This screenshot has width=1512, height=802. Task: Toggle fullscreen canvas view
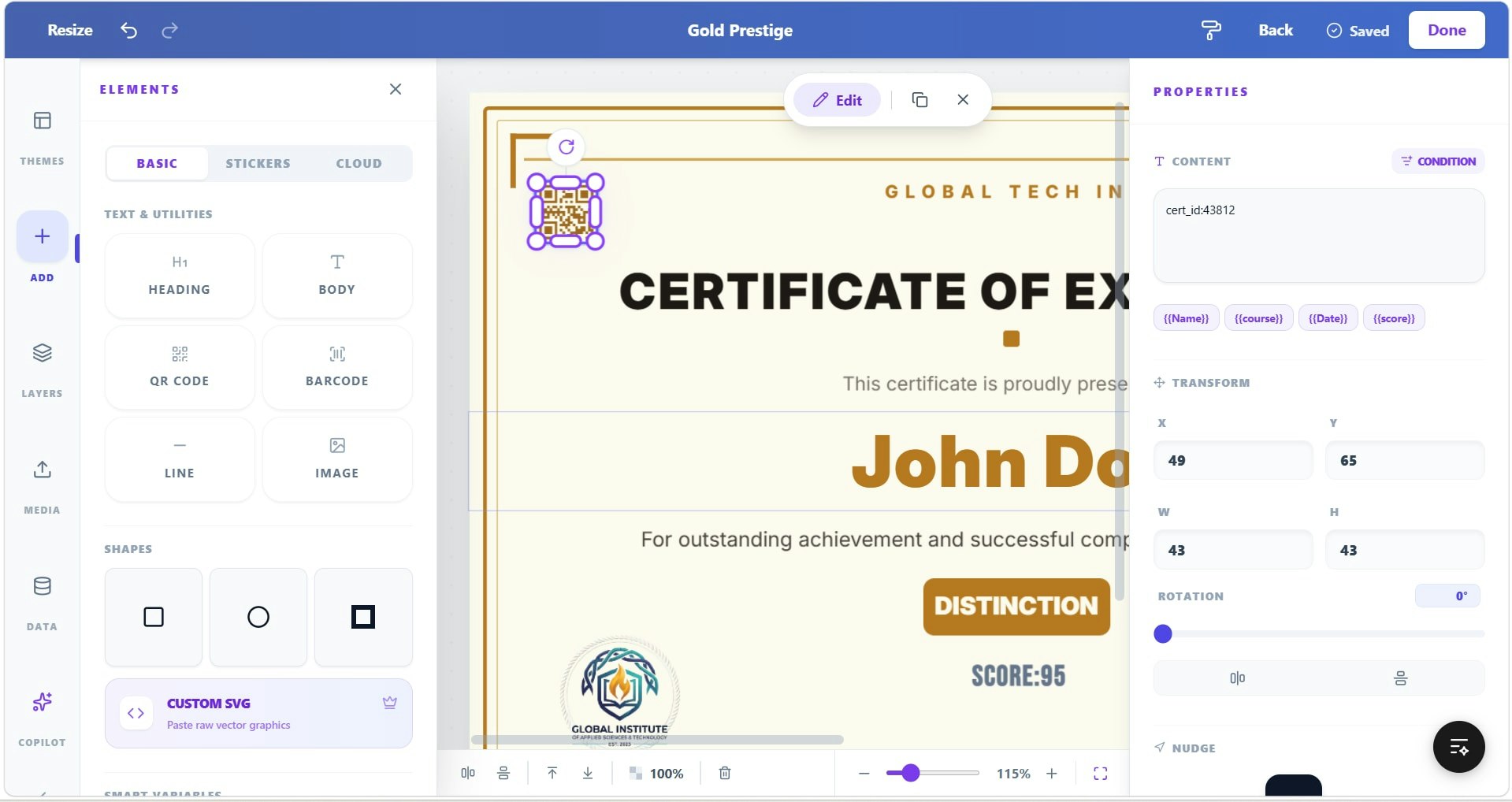pyautogui.click(x=1101, y=774)
